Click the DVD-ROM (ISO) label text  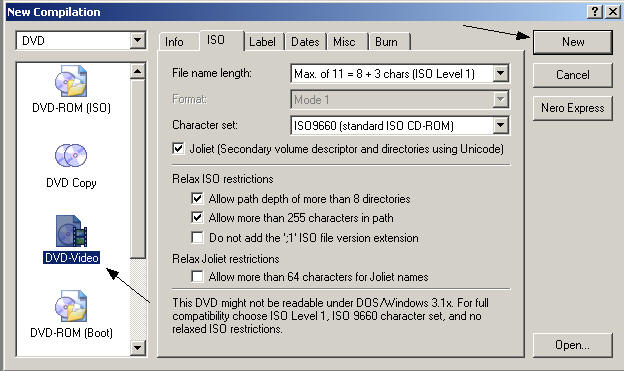click(x=71, y=107)
